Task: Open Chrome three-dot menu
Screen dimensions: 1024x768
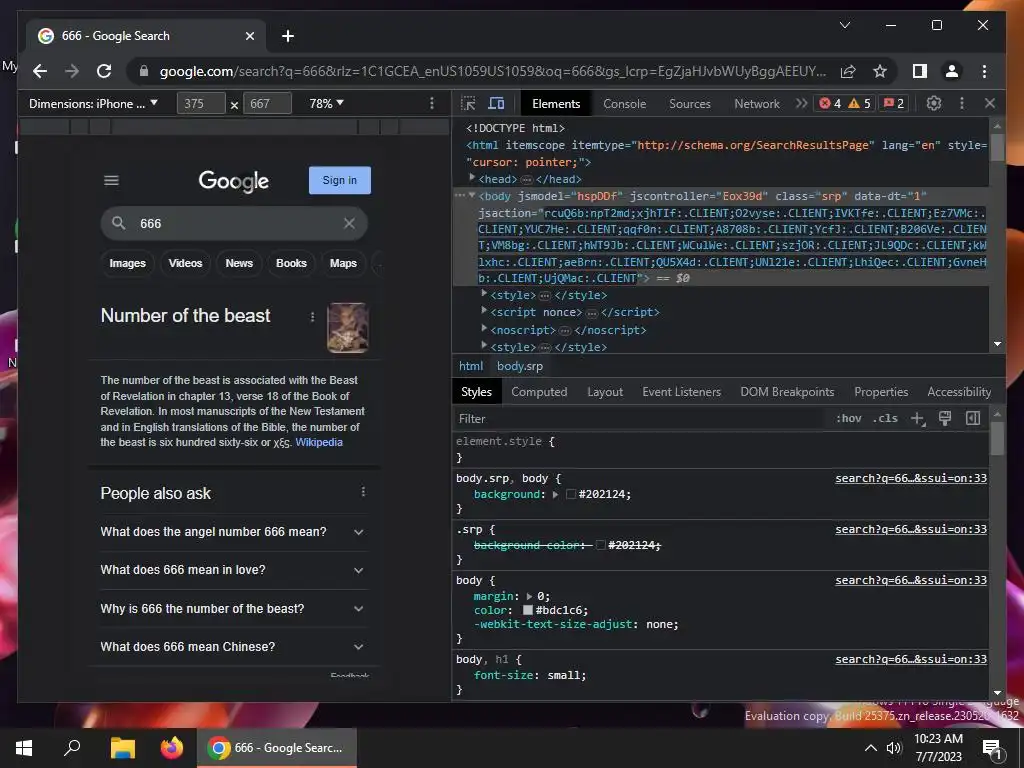Action: (x=984, y=71)
